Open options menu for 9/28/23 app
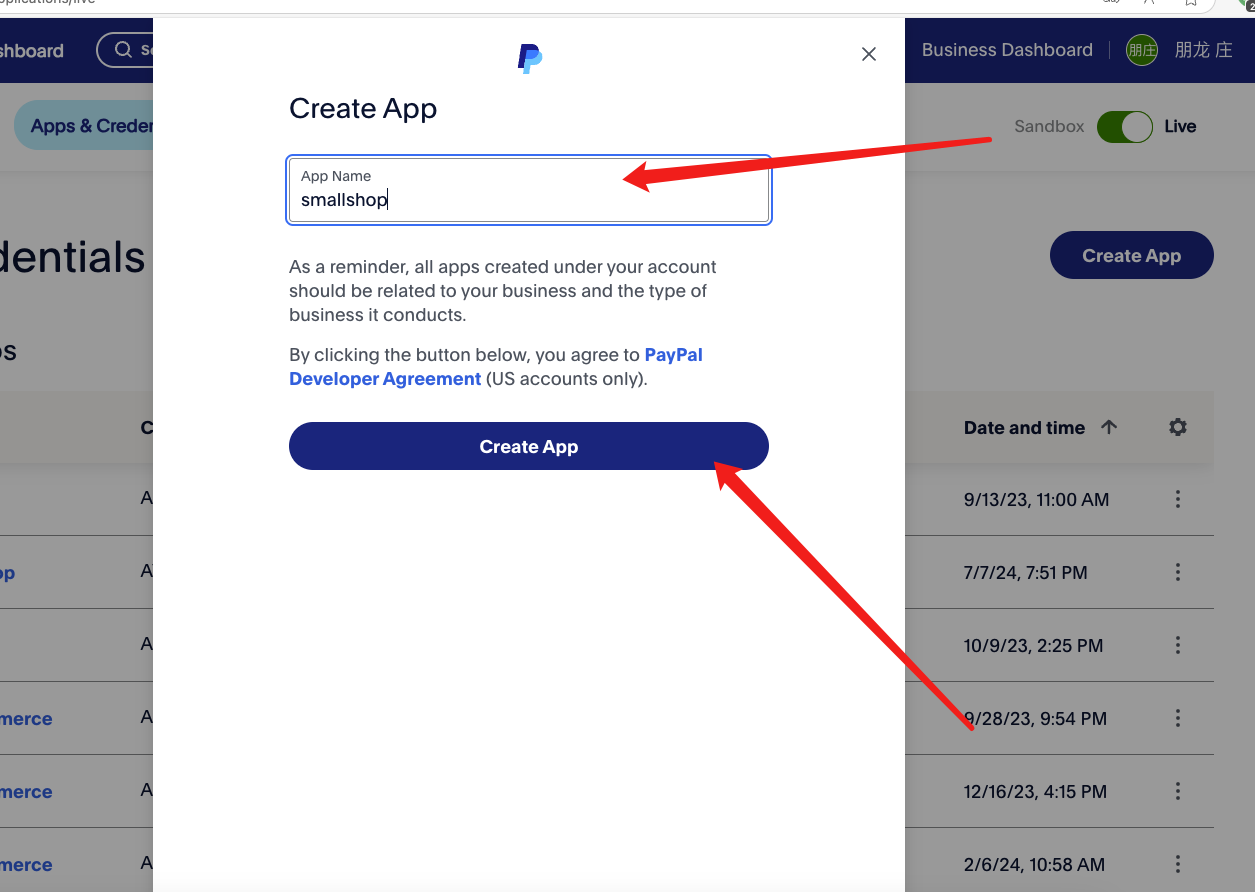 pyautogui.click(x=1178, y=718)
